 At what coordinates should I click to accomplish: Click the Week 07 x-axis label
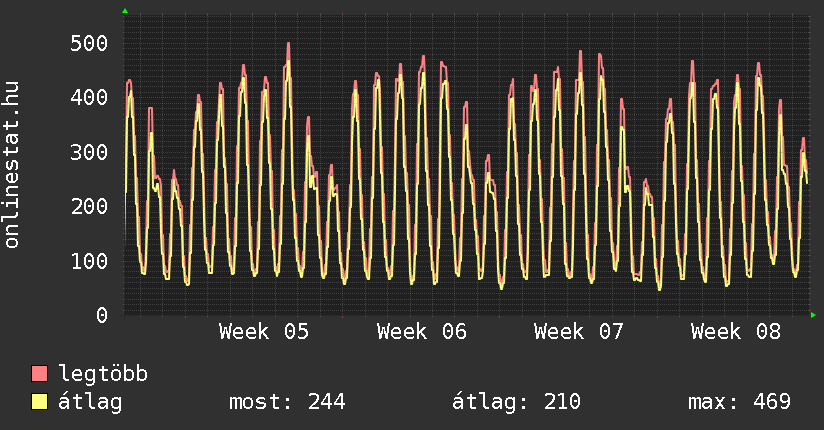579,332
